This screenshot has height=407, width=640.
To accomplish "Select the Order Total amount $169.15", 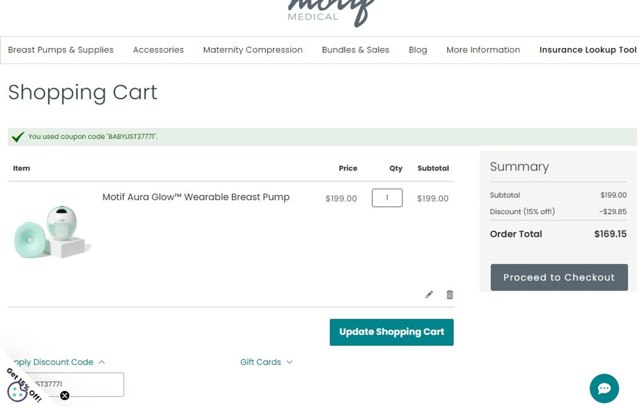I will tap(610, 234).
